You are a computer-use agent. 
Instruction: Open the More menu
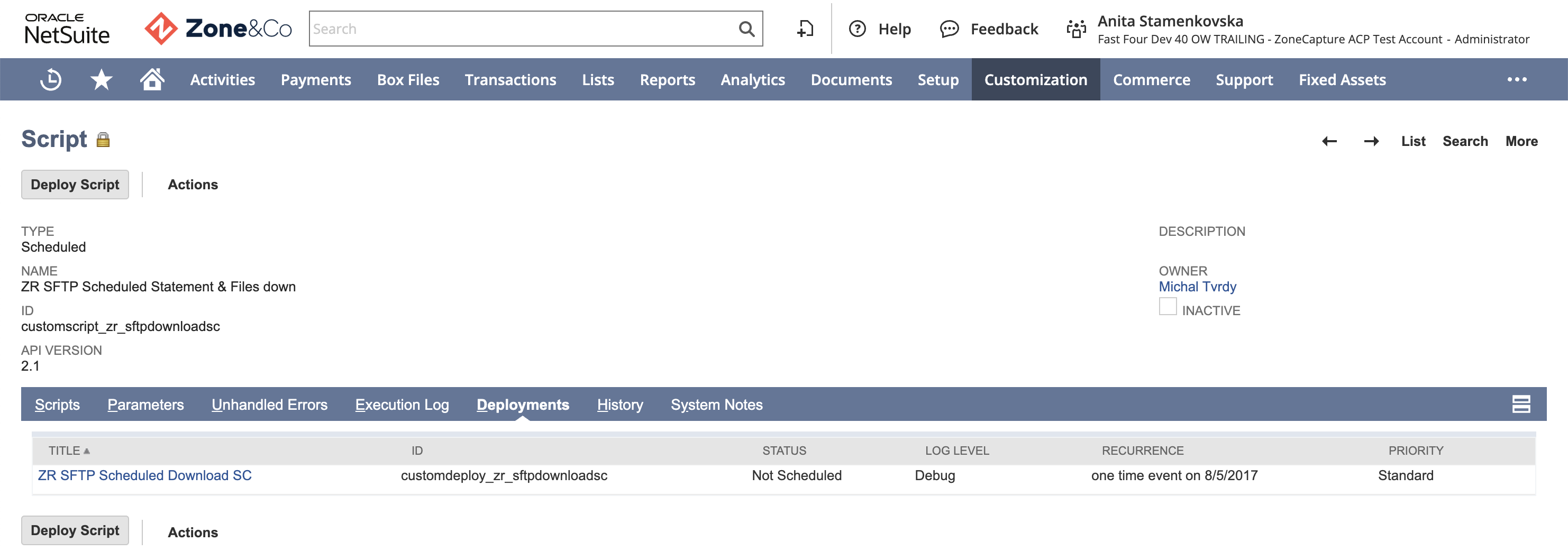click(x=1521, y=141)
